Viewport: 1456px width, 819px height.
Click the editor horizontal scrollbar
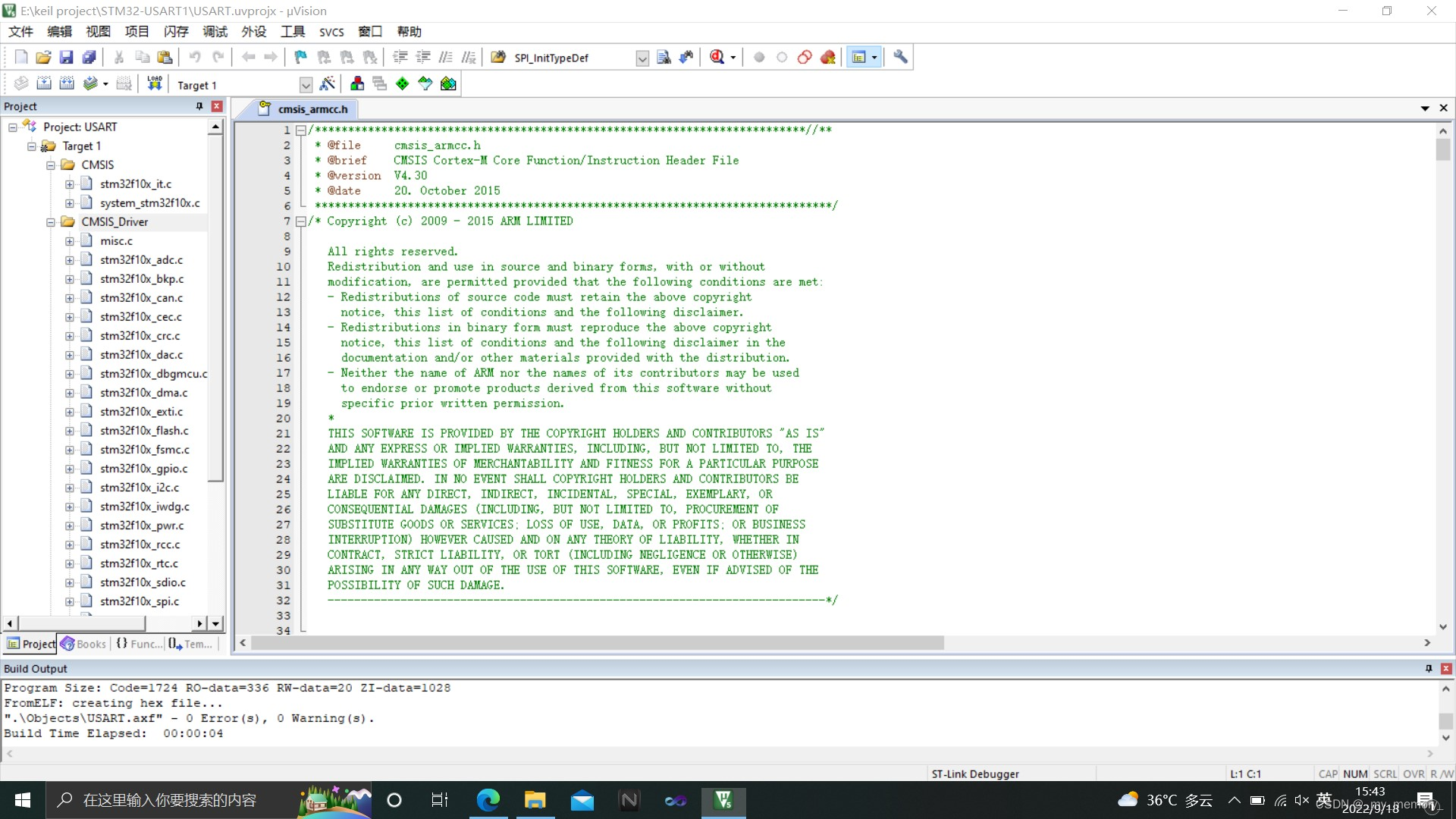(x=597, y=643)
